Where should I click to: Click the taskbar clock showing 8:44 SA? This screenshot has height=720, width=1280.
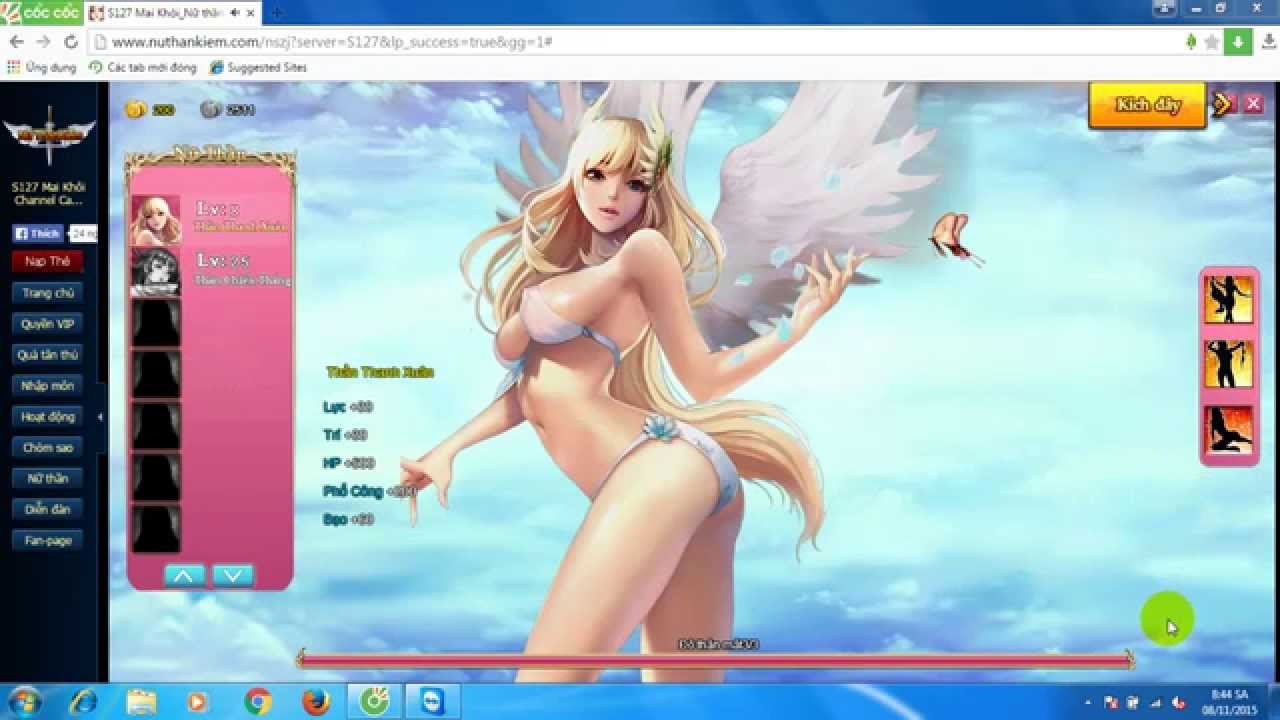click(1229, 701)
